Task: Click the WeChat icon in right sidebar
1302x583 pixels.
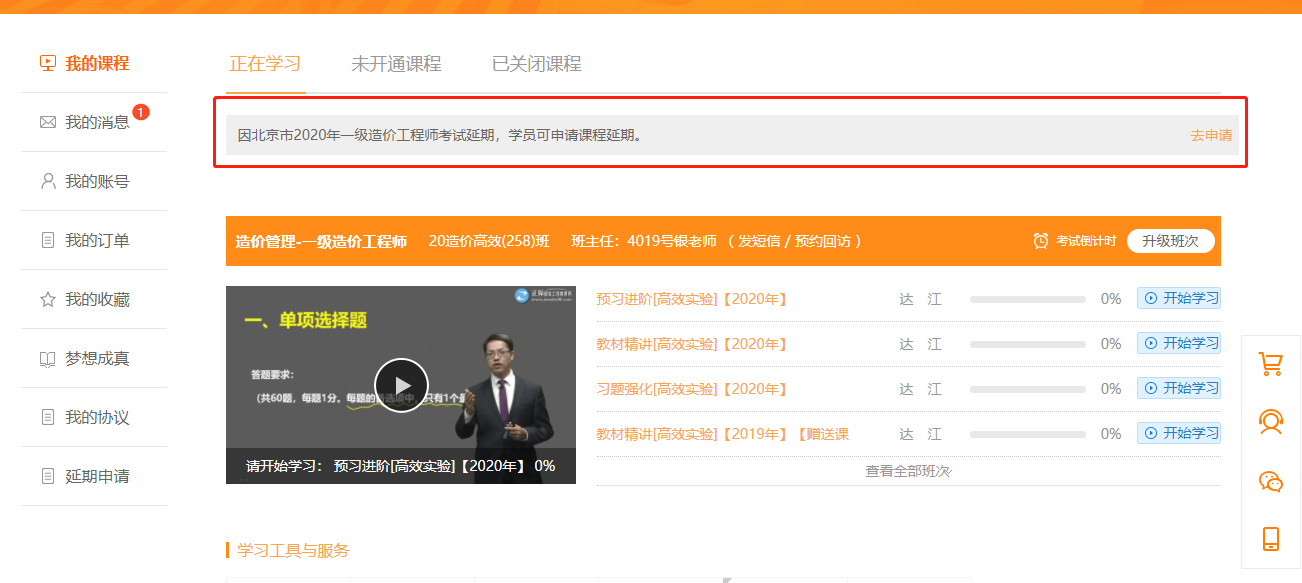Action: coord(1270,482)
